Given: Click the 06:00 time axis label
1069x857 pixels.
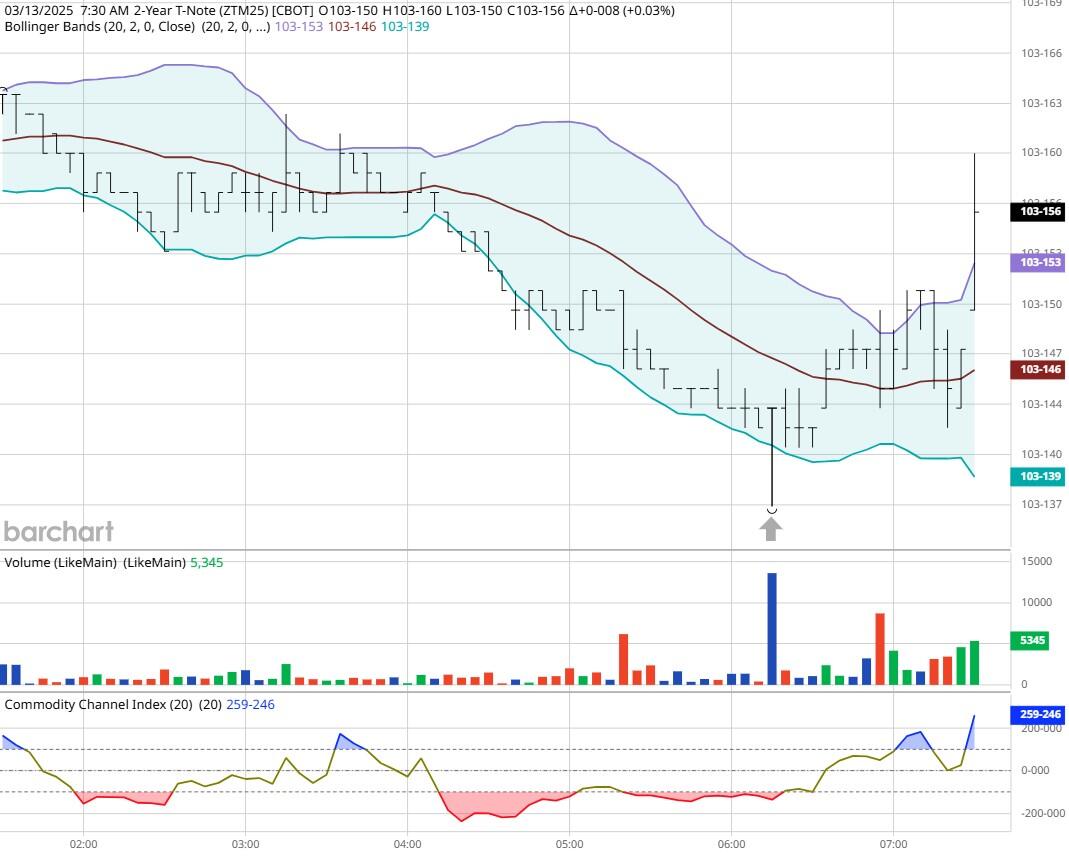Looking at the screenshot, I should [731, 844].
